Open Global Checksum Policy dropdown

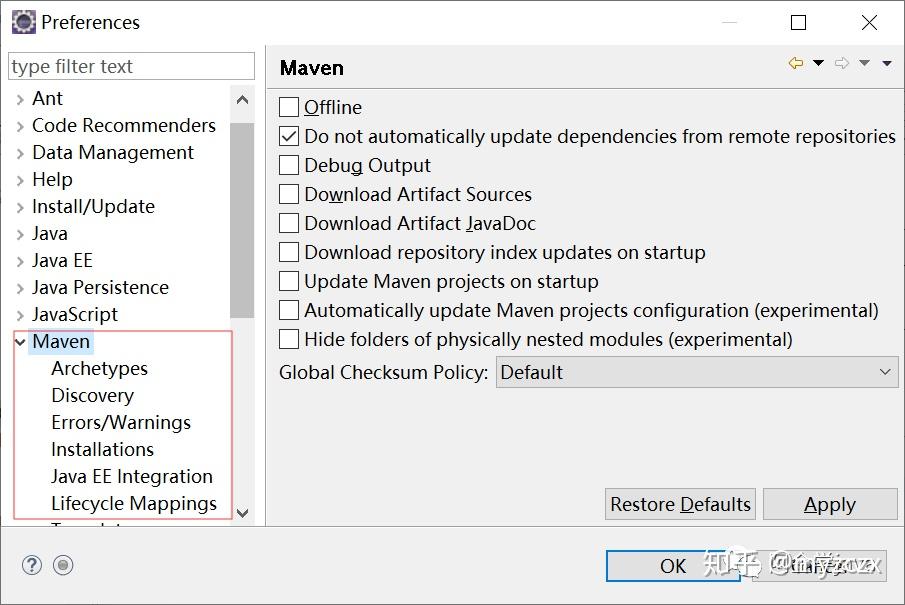coord(697,372)
